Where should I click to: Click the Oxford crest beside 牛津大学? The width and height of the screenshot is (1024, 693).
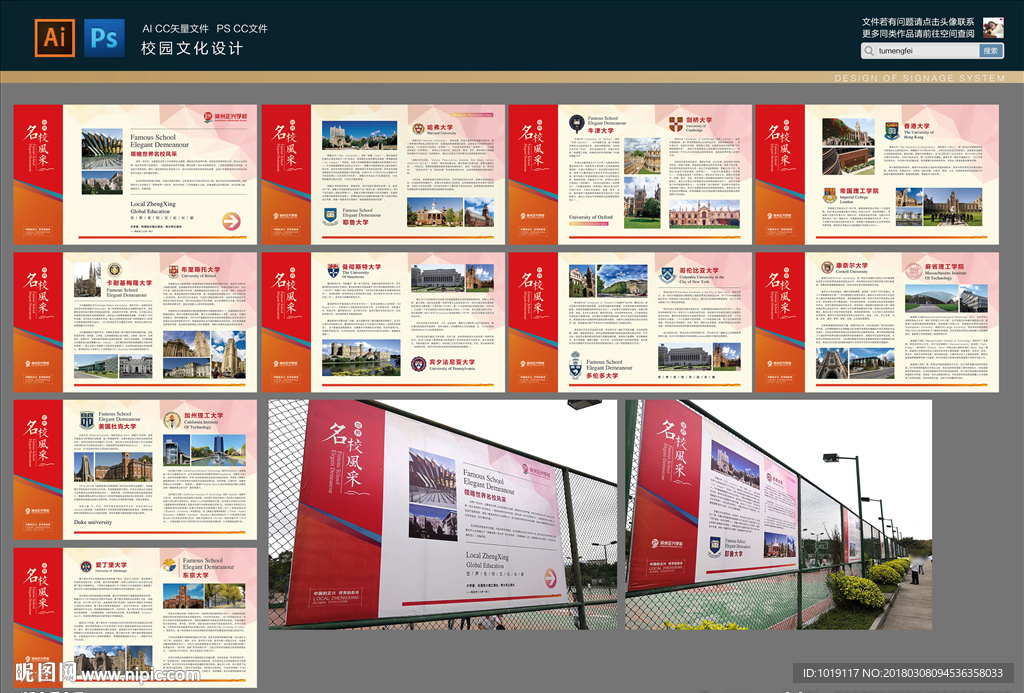(576, 123)
